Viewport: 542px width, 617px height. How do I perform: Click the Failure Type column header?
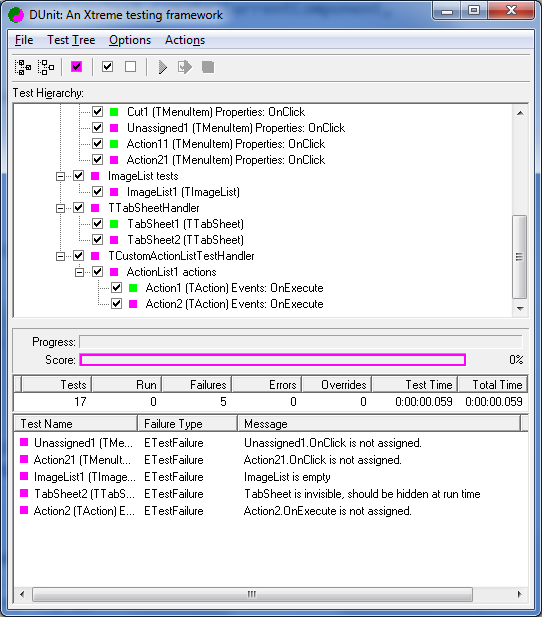[x=188, y=424]
